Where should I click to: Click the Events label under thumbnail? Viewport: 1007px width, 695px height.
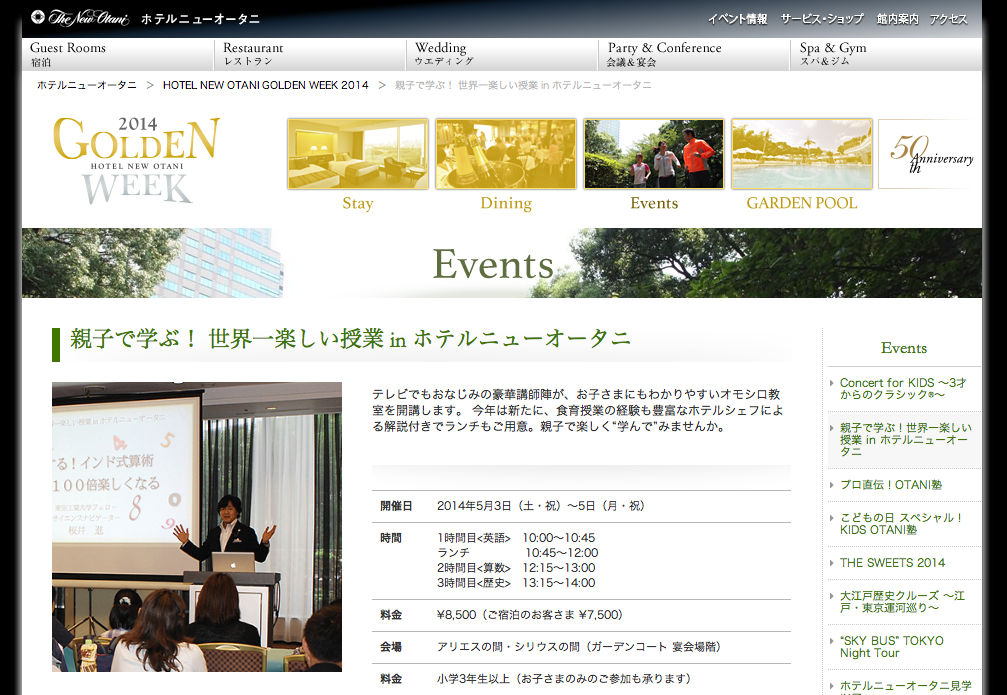pos(654,203)
